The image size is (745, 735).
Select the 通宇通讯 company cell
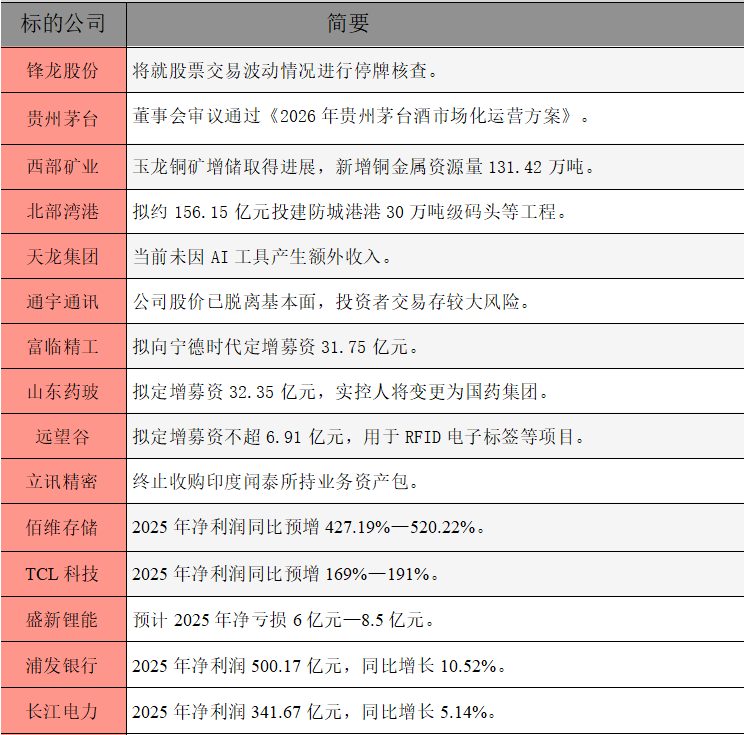pyautogui.click(x=63, y=302)
